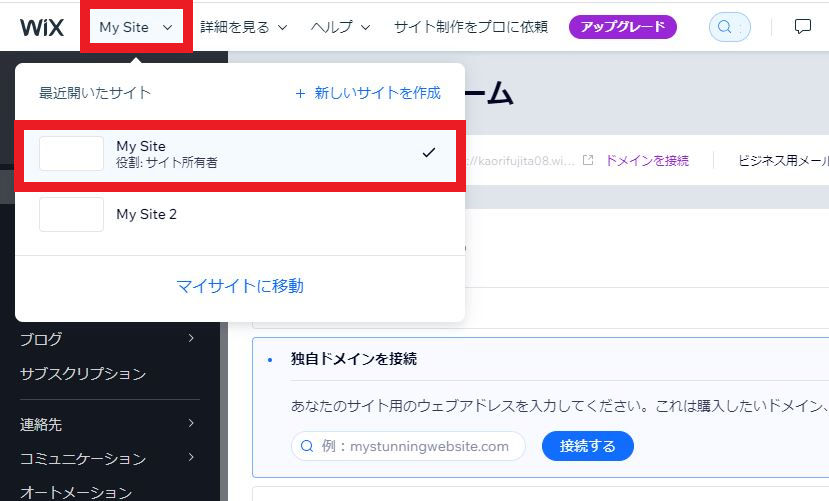Image resolution: width=829 pixels, height=501 pixels.
Task: Click the 最近開いたサイト label
Action: [95, 93]
